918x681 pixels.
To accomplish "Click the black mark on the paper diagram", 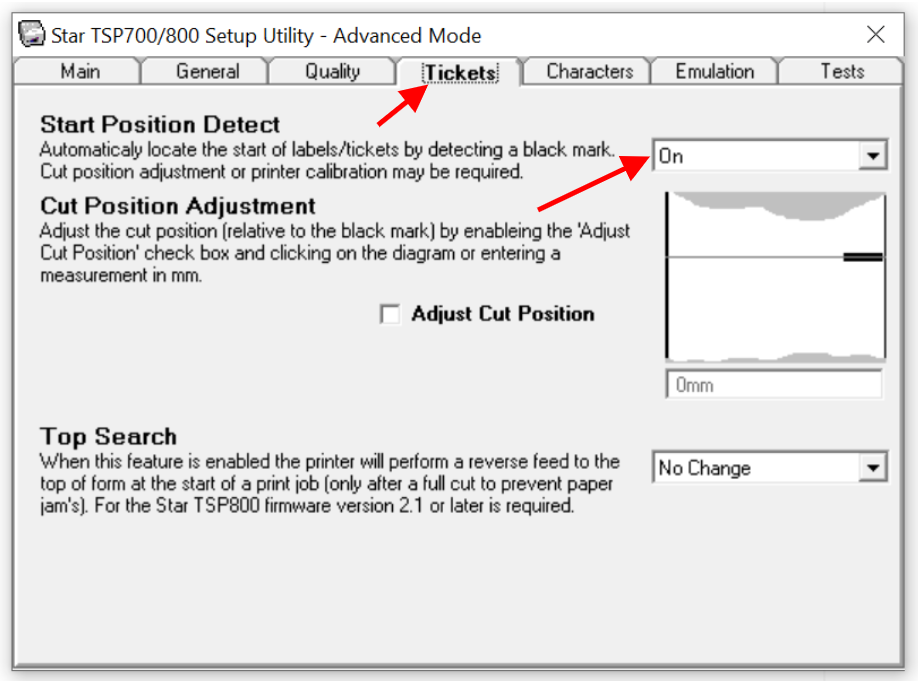I will click(863, 257).
